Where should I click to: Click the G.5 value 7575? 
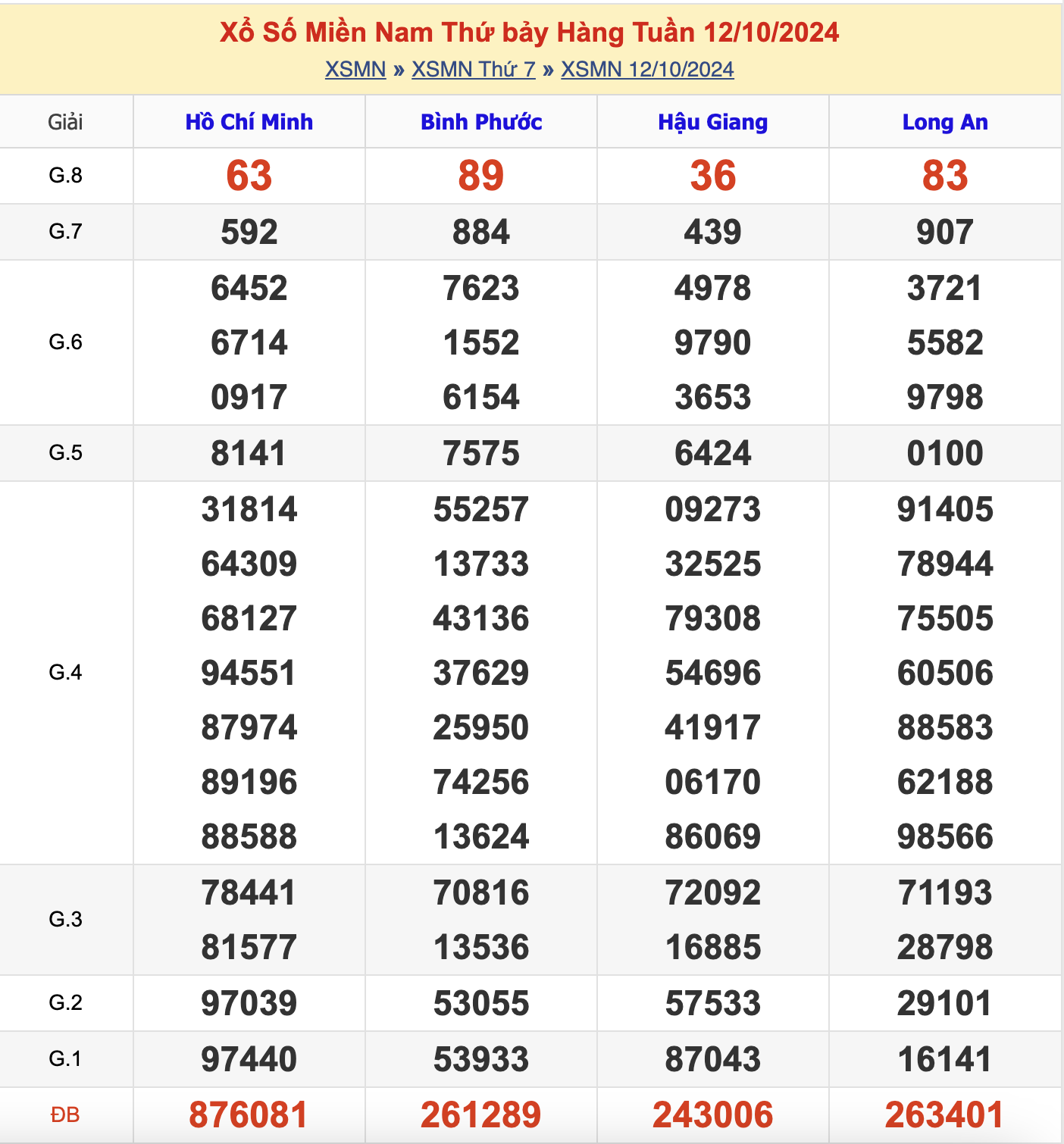tap(481, 453)
